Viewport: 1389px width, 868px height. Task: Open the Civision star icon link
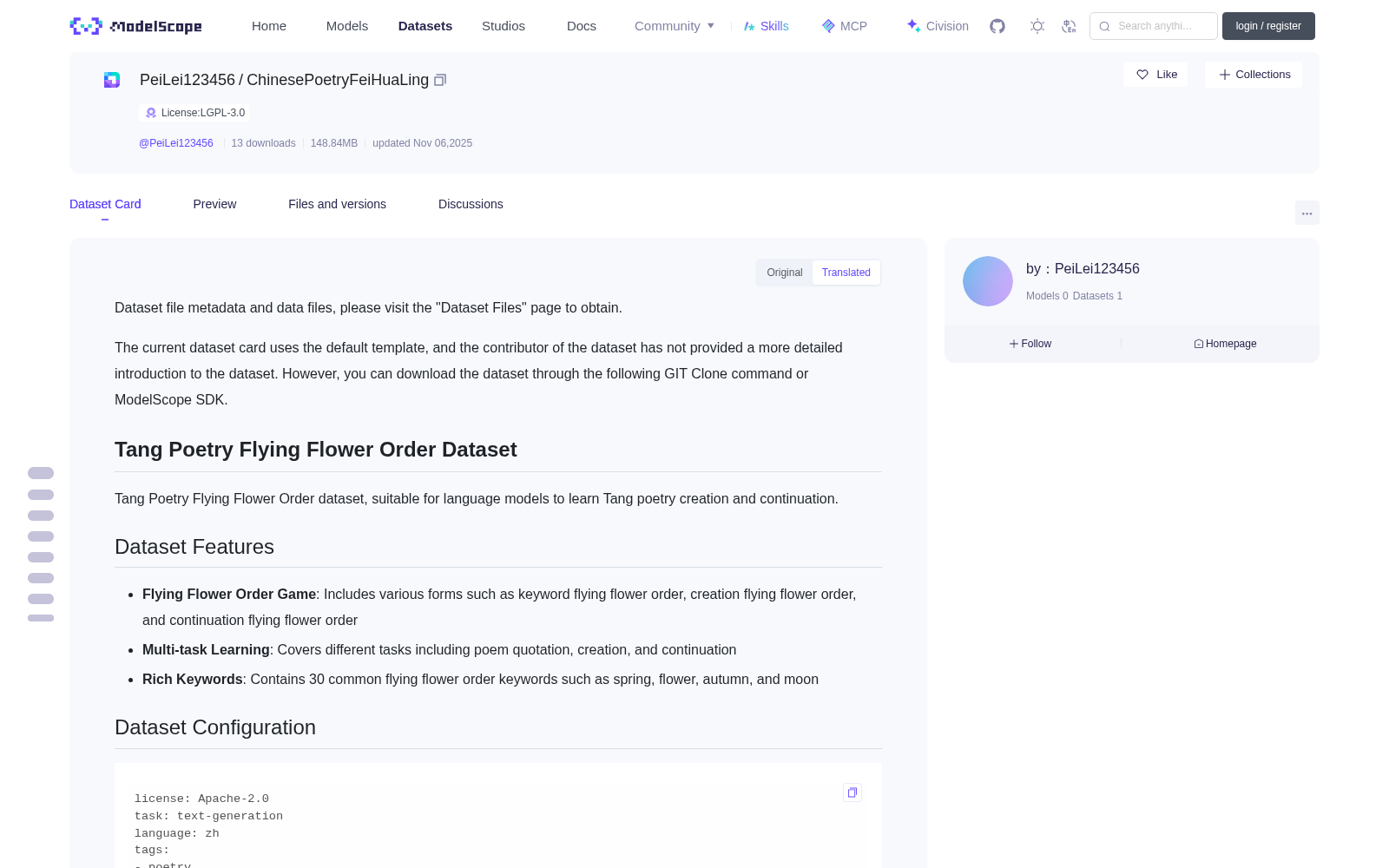pyautogui.click(x=913, y=26)
